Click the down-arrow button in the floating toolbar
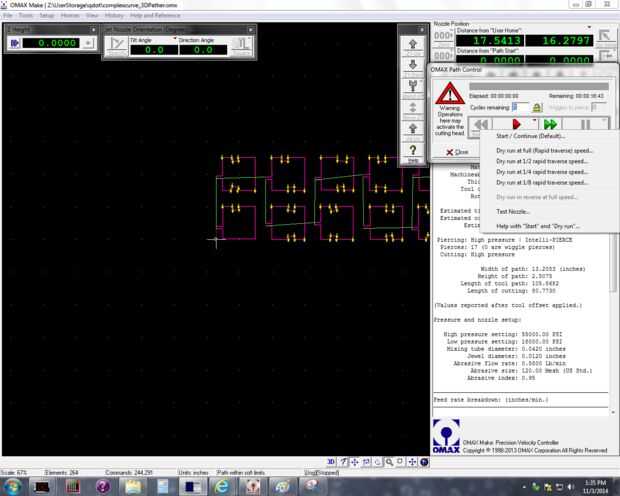This screenshot has height=496, width=620. [412, 66]
